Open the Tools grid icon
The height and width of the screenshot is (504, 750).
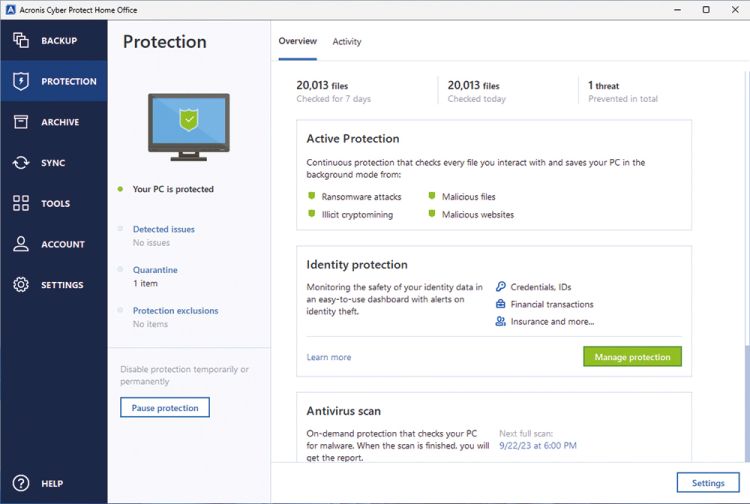21,203
